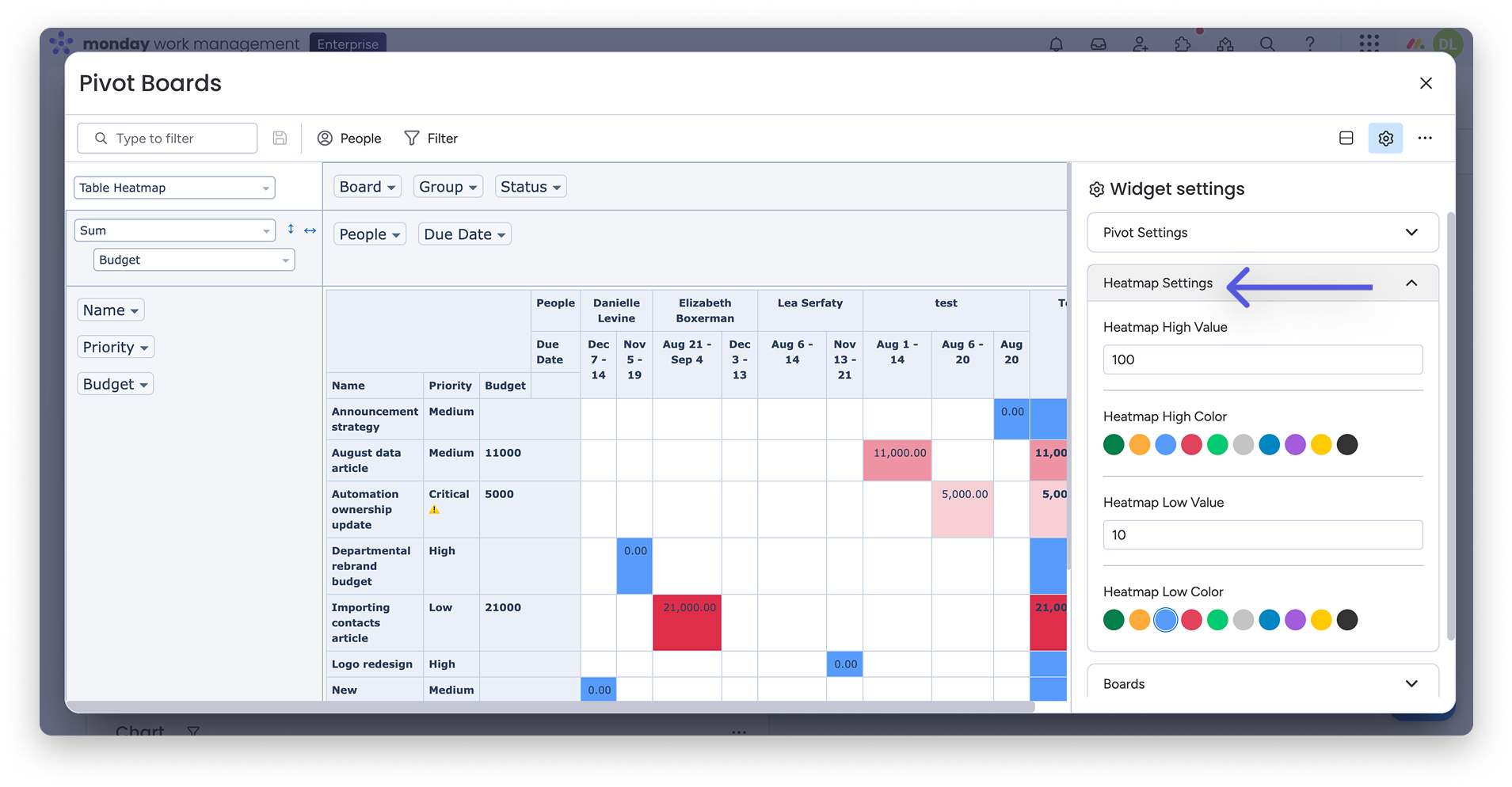This screenshot has width=1512, height=787.
Task: Open the Status field dropdown
Action: [530, 187]
